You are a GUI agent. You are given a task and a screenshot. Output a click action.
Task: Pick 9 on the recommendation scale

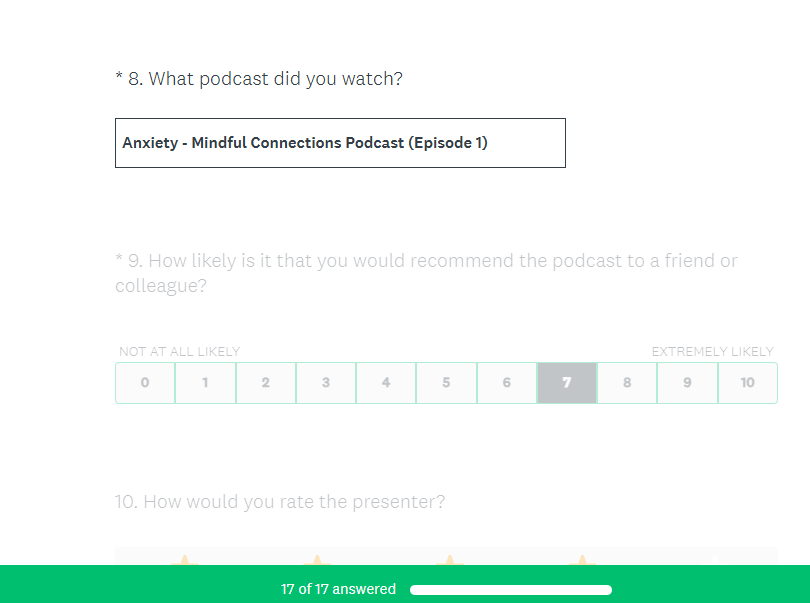687,383
